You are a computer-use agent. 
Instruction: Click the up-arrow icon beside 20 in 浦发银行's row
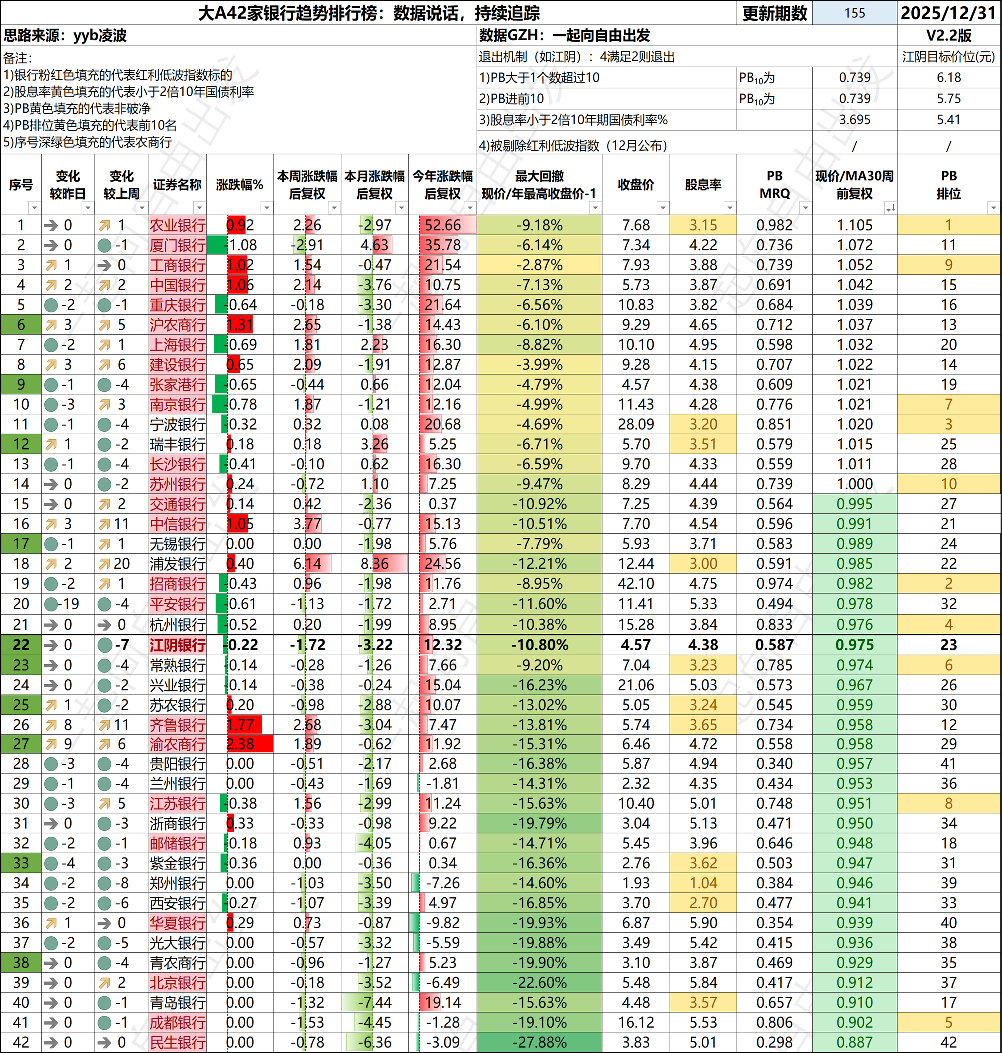105,564
